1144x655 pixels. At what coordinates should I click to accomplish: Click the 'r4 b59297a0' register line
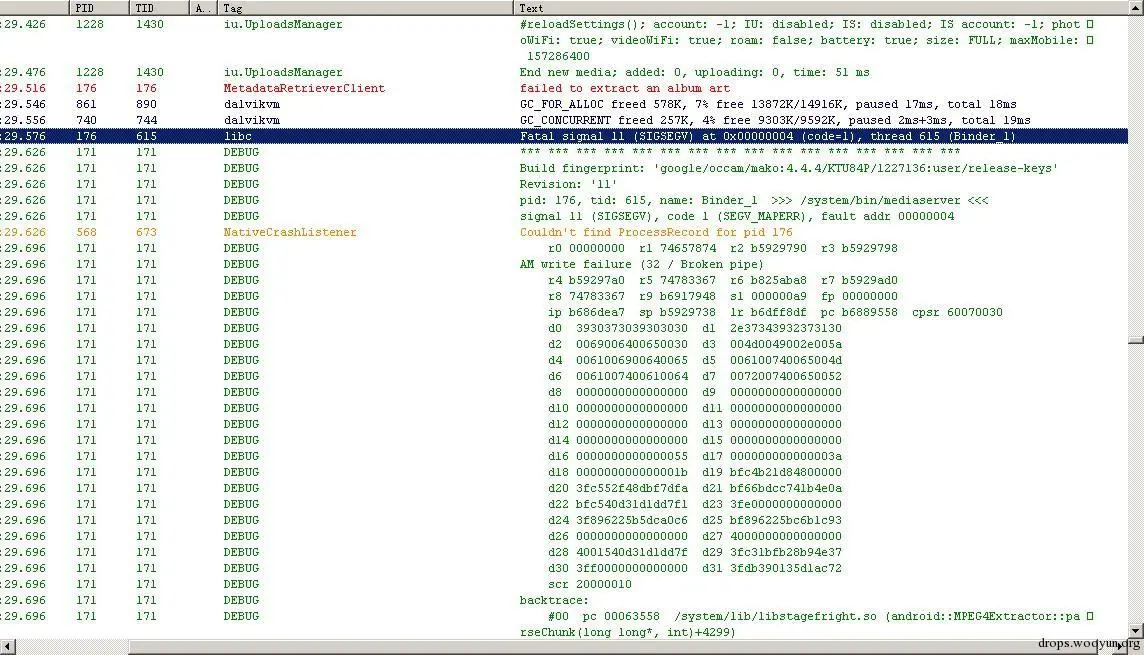coord(722,281)
